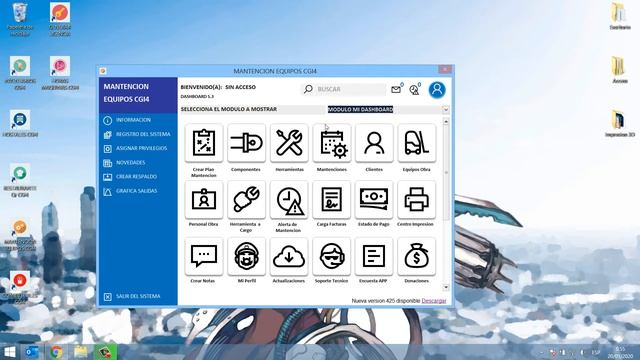Click the search magnifier icon

point(308,89)
